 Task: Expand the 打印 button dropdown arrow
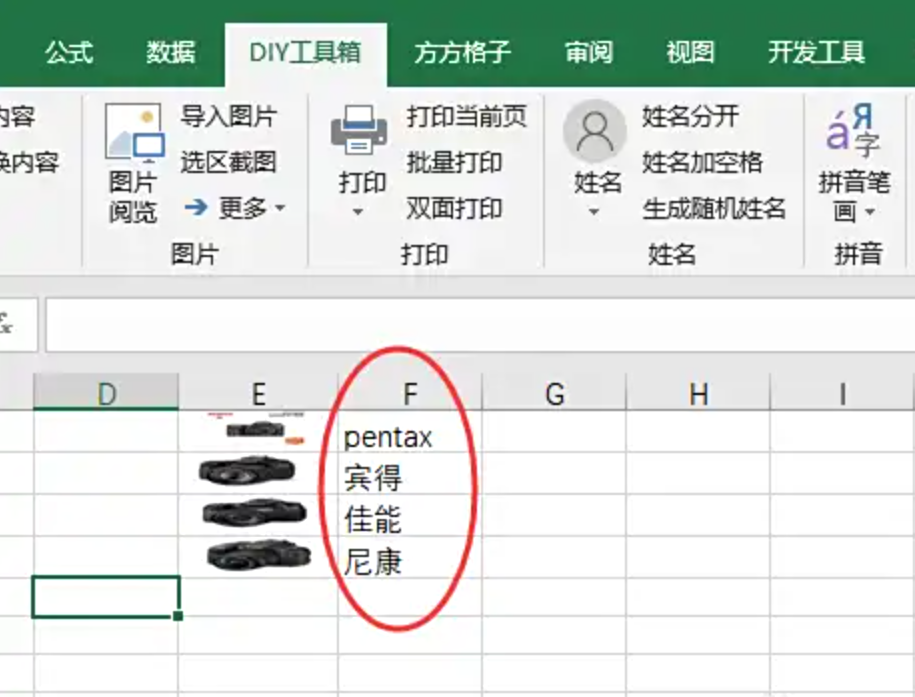(x=358, y=212)
